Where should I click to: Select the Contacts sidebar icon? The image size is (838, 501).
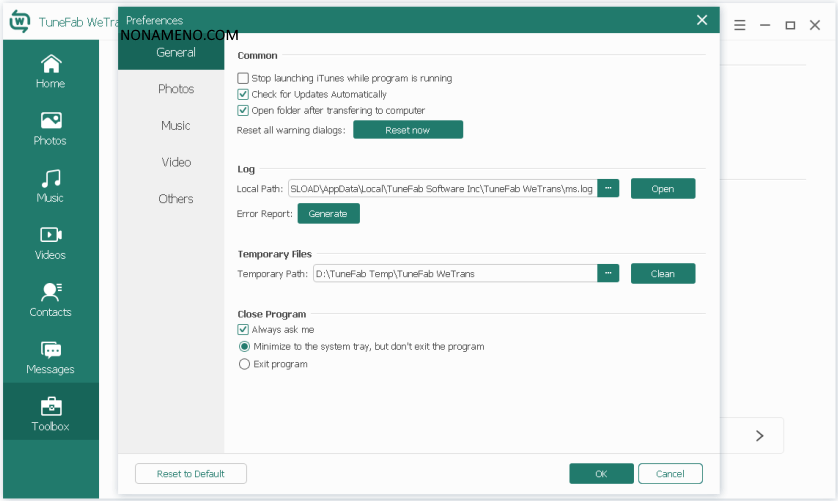point(50,299)
